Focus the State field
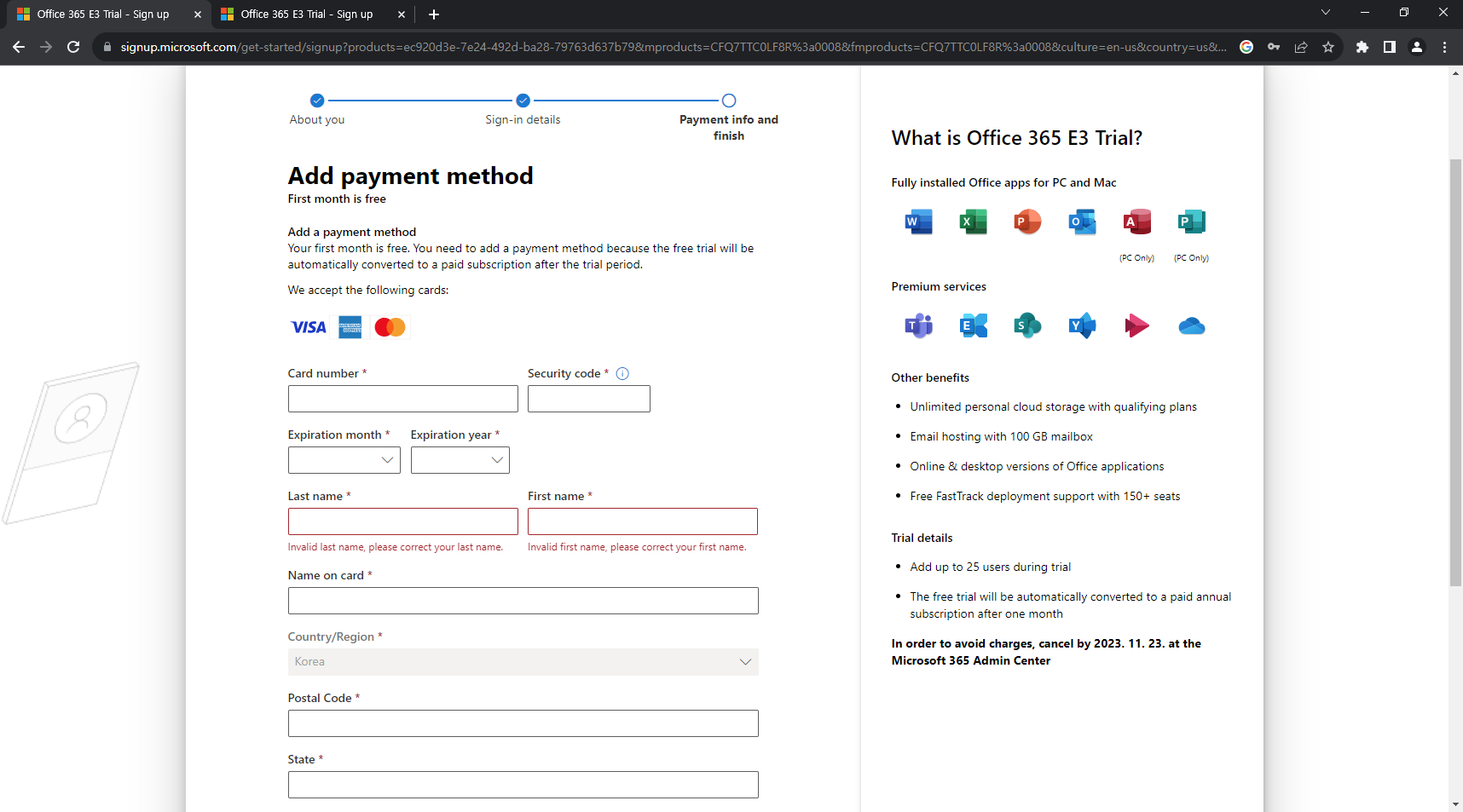Image resolution: width=1463 pixels, height=812 pixels. pyautogui.click(x=523, y=785)
